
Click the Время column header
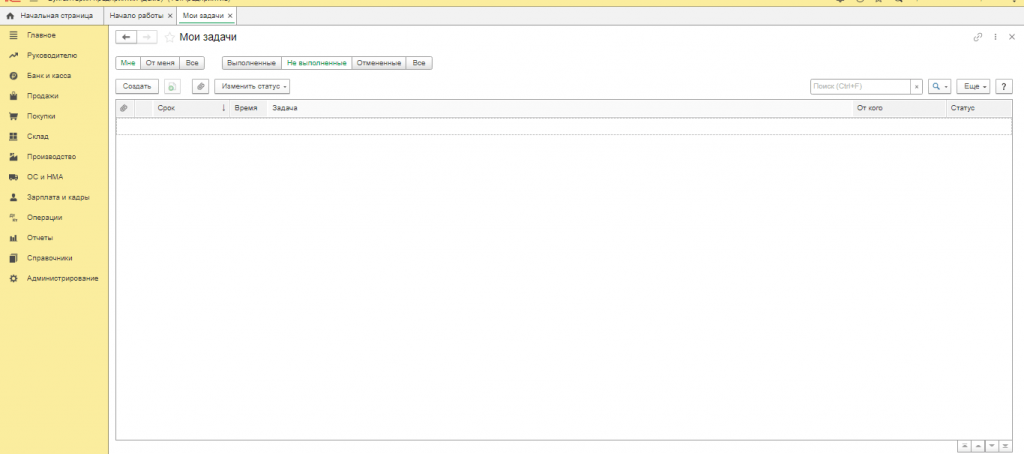point(248,108)
